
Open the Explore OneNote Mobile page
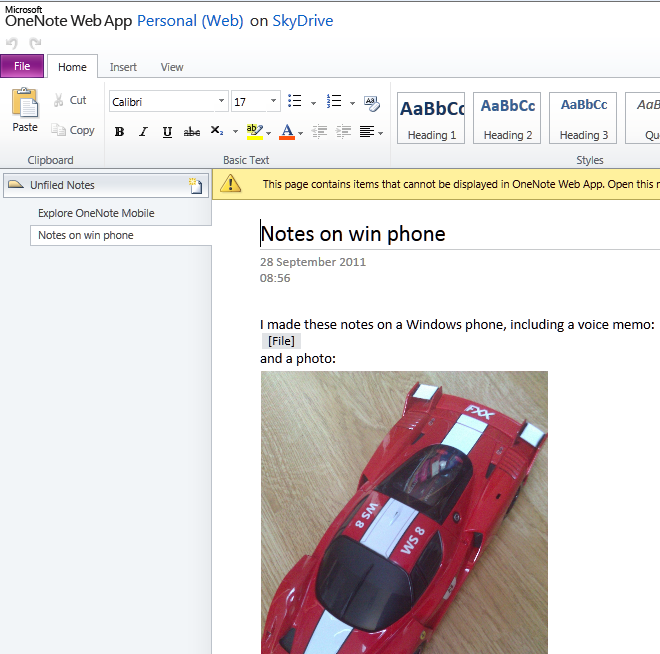point(96,213)
